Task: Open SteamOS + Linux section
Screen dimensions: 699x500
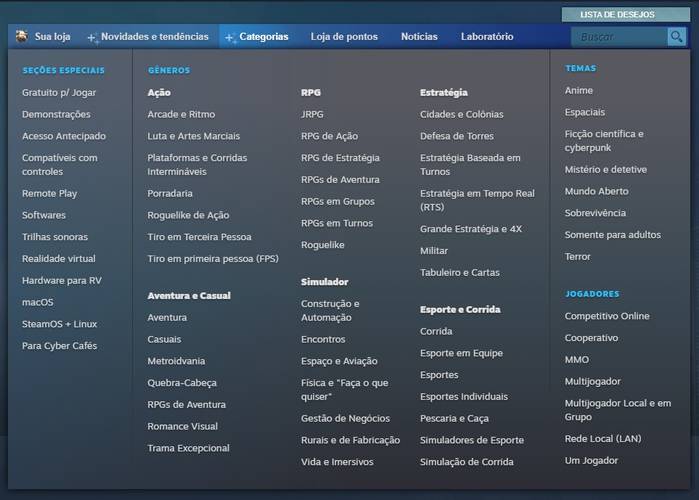Action: 59,324
